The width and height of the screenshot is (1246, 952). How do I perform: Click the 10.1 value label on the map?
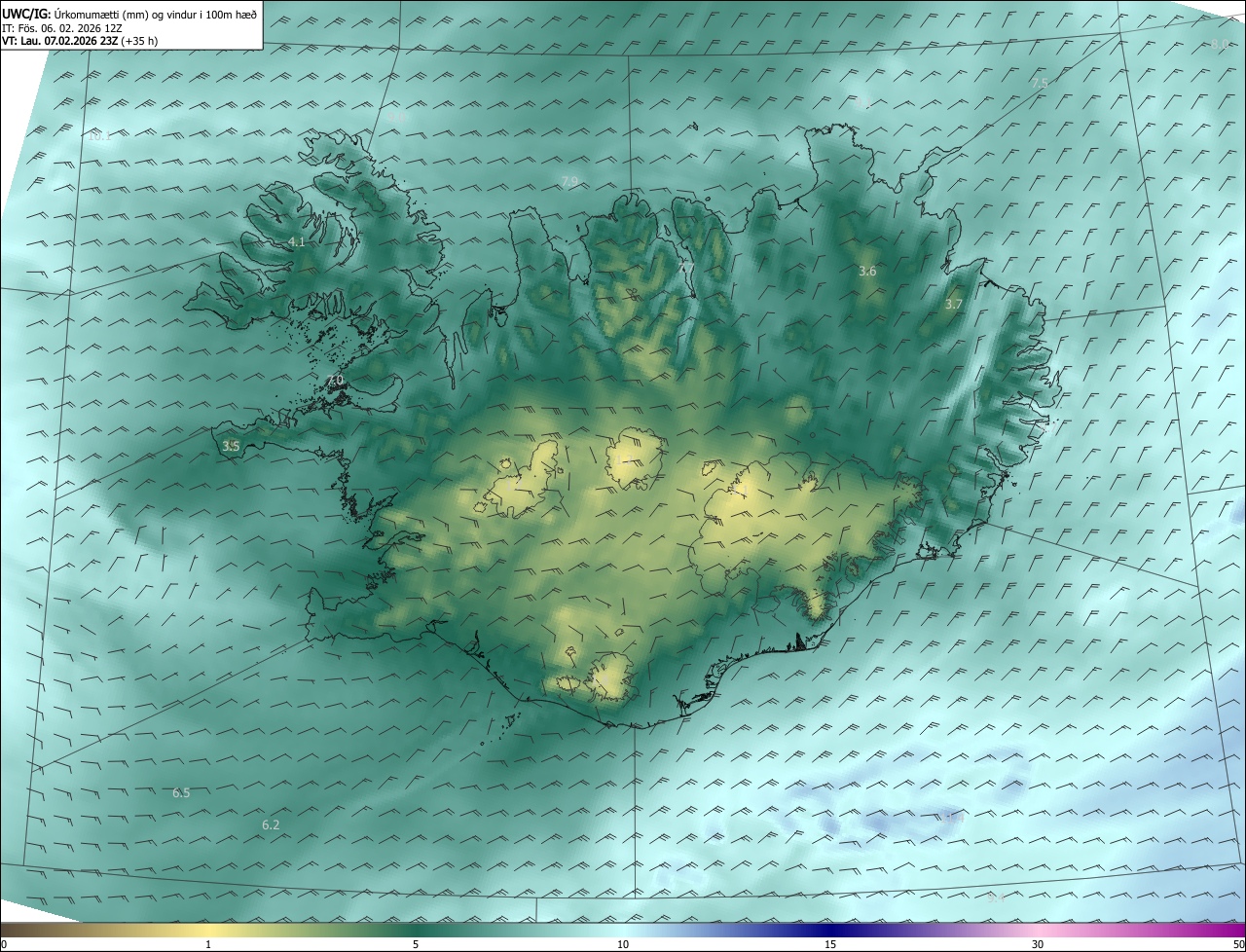(99, 136)
